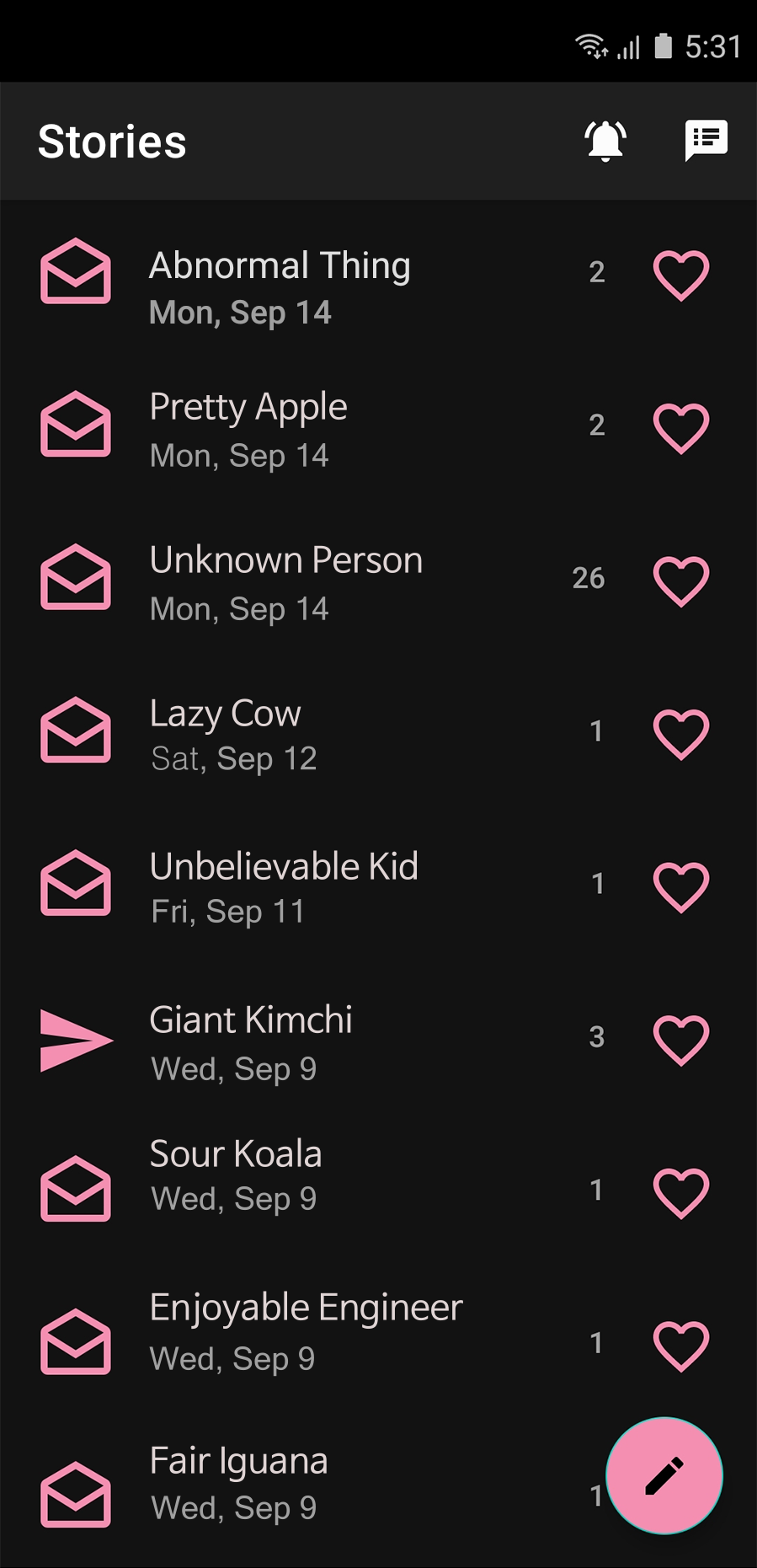Screen dimensions: 757x1568
Task: Tap the Stories header title
Action: coord(112,142)
